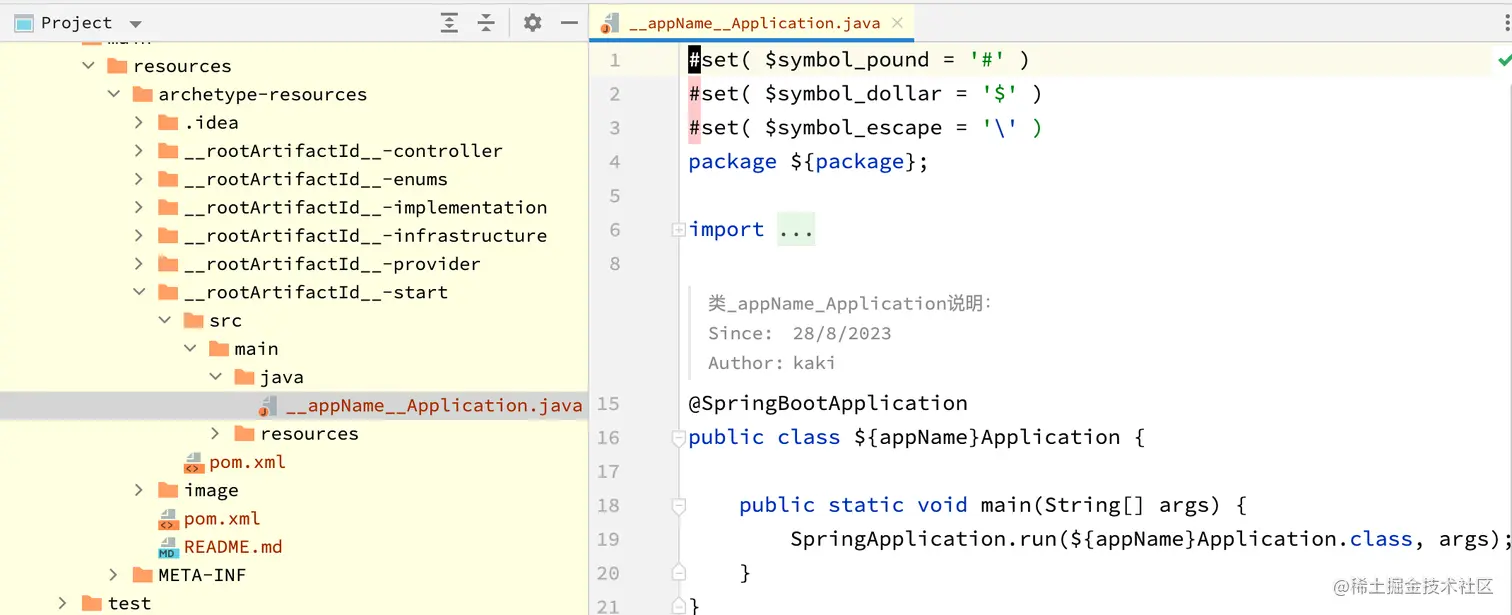The height and width of the screenshot is (615, 1512).
Task: Close the __appName__Application.java tab
Action: coord(897,23)
